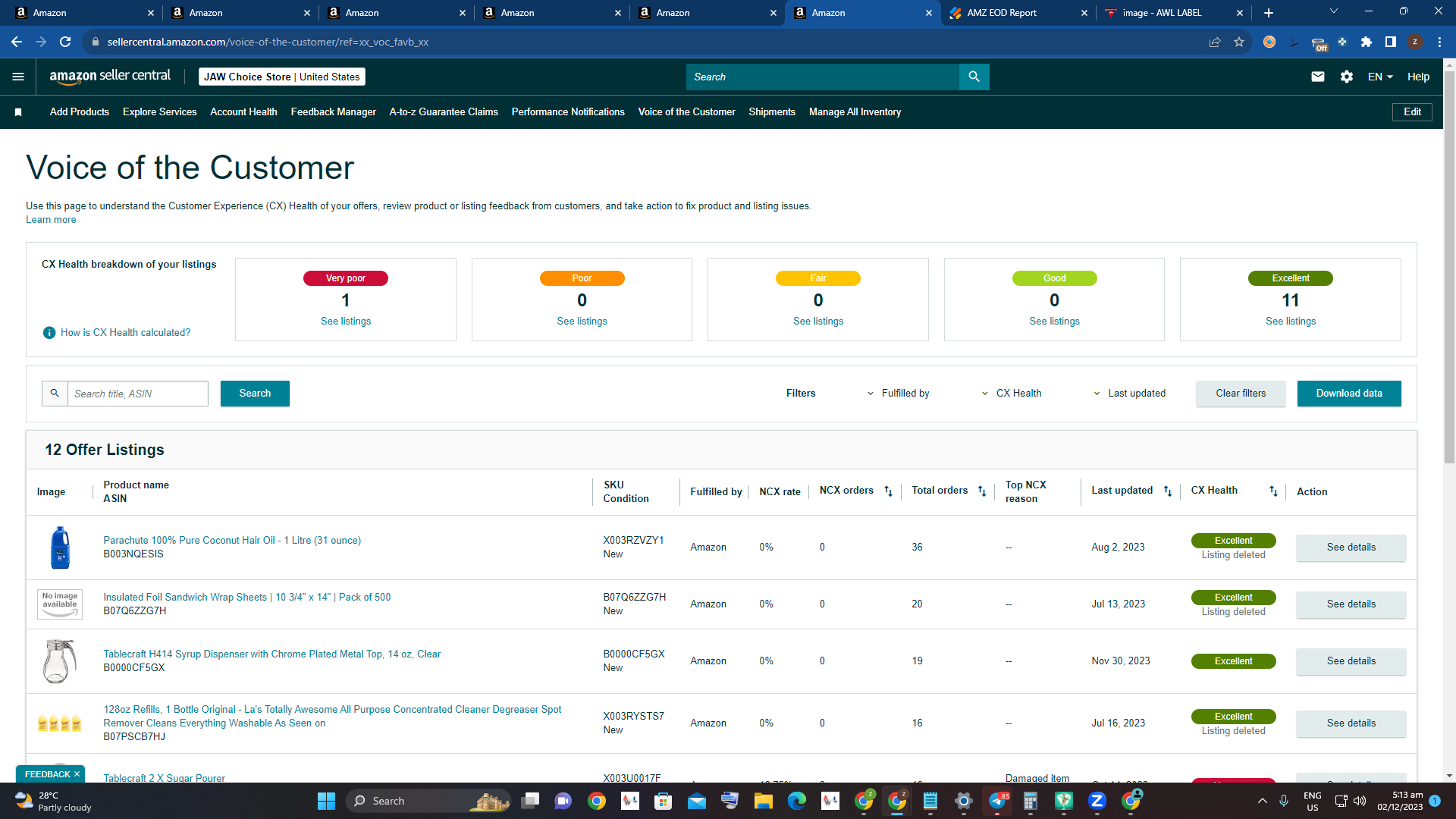This screenshot has width=1456, height=819.
Task: Click the Windows Start button
Action: 327,801
